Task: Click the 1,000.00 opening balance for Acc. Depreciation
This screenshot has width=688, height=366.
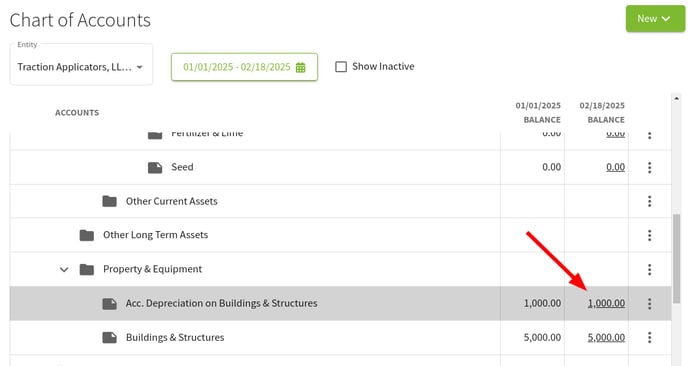Action: 542,303
